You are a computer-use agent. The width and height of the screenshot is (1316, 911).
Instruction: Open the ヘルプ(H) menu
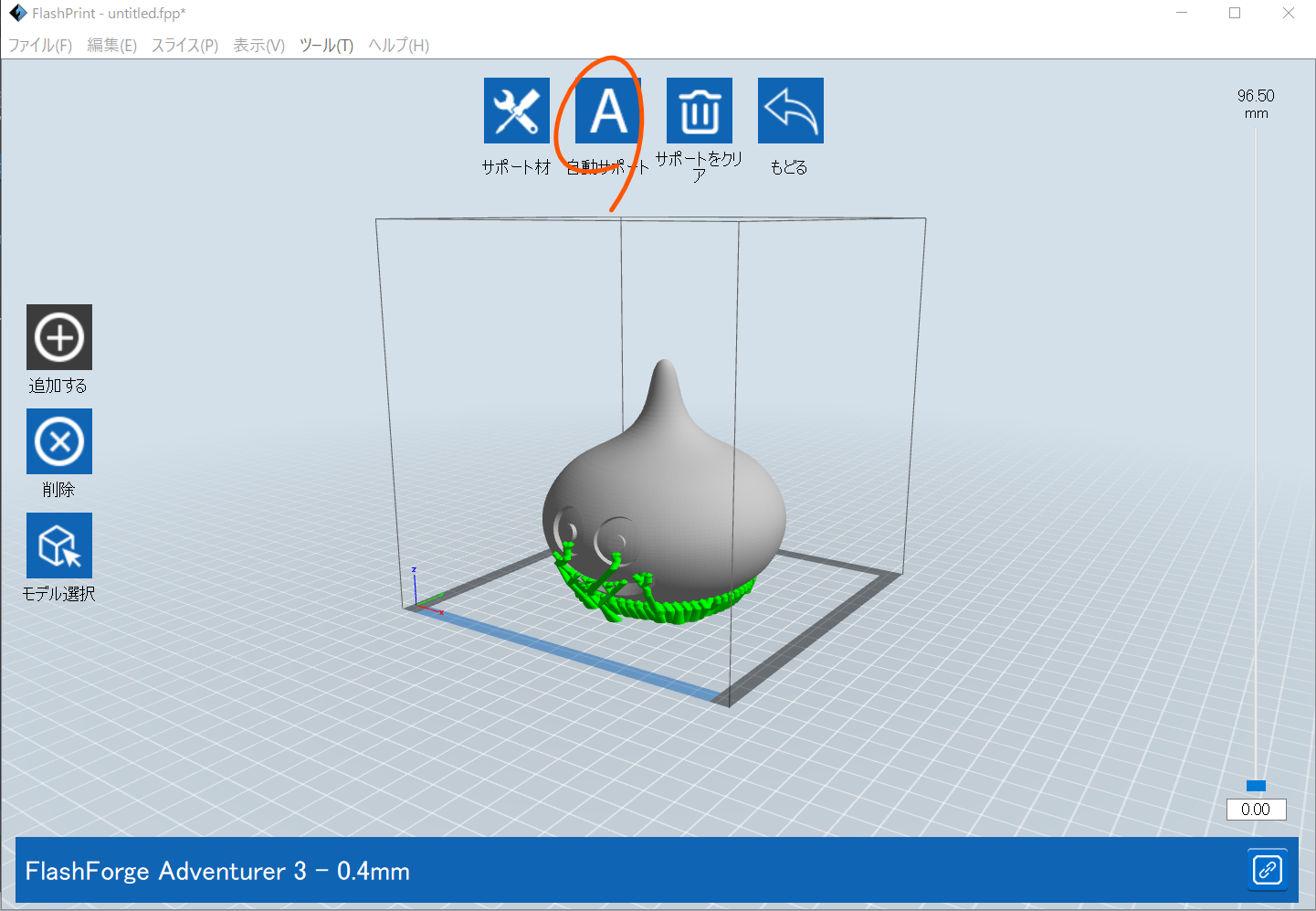click(399, 45)
